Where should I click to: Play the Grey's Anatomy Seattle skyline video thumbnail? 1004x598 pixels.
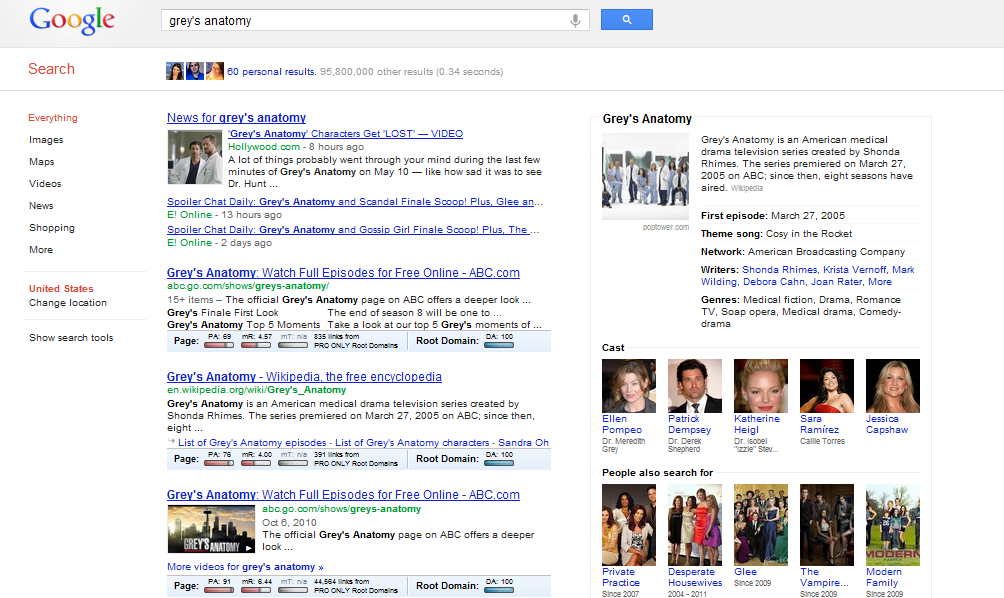point(211,529)
